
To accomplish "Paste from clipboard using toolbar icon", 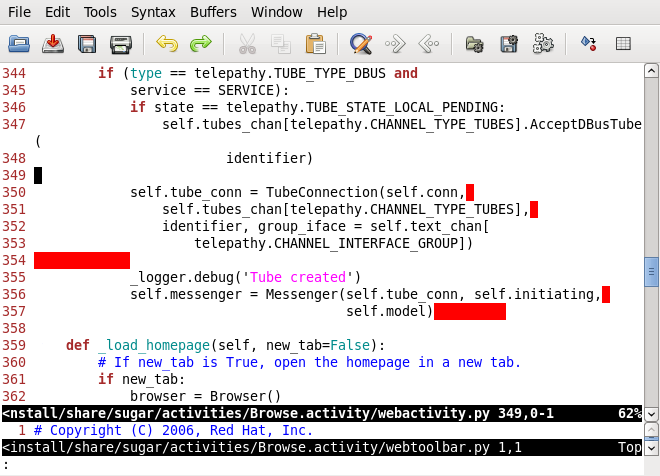I will [315, 44].
